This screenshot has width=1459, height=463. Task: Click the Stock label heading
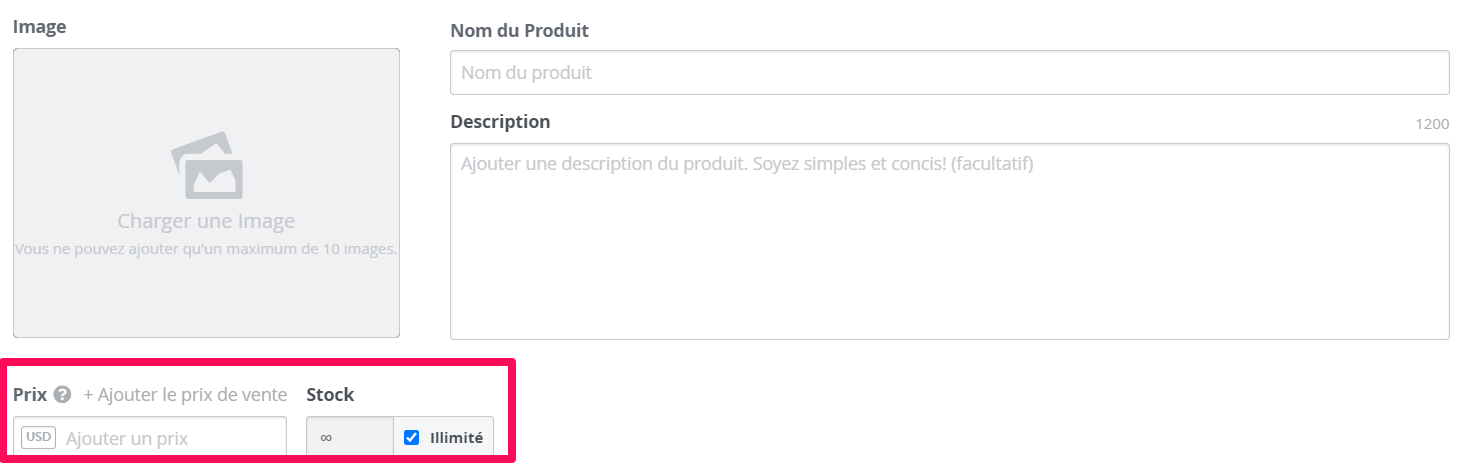330,394
